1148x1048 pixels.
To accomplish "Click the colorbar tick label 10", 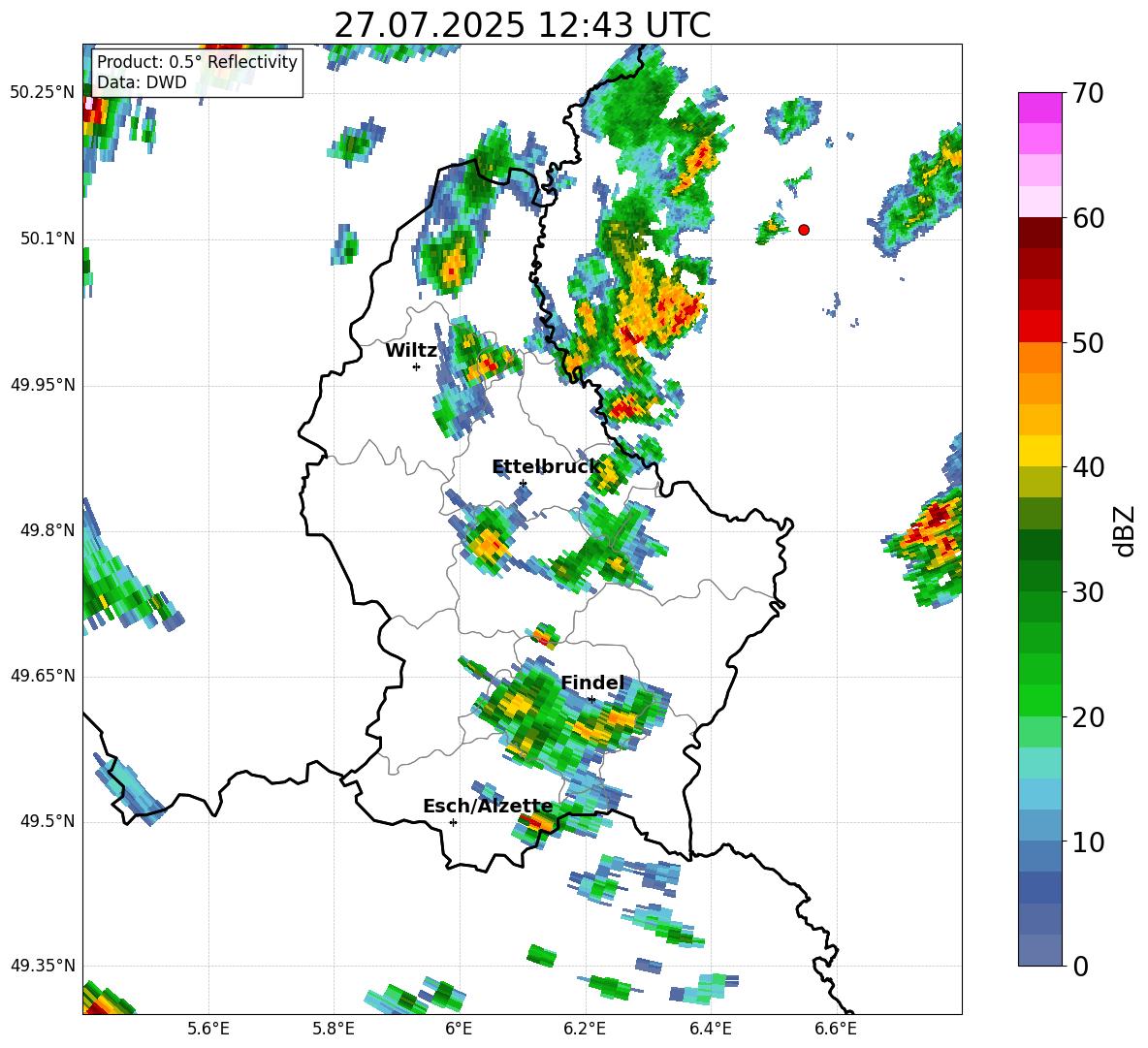I will point(1088,842).
